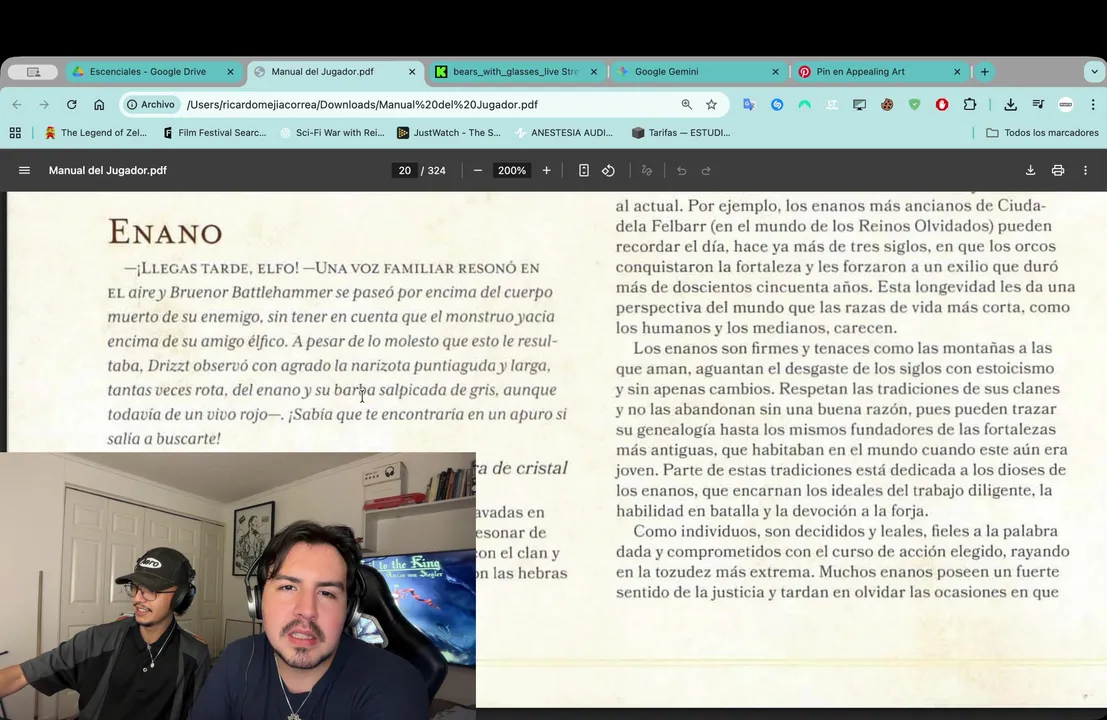This screenshot has width=1107, height=720.
Task: Open Chrome three-dot menu
Action: point(1093,104)
